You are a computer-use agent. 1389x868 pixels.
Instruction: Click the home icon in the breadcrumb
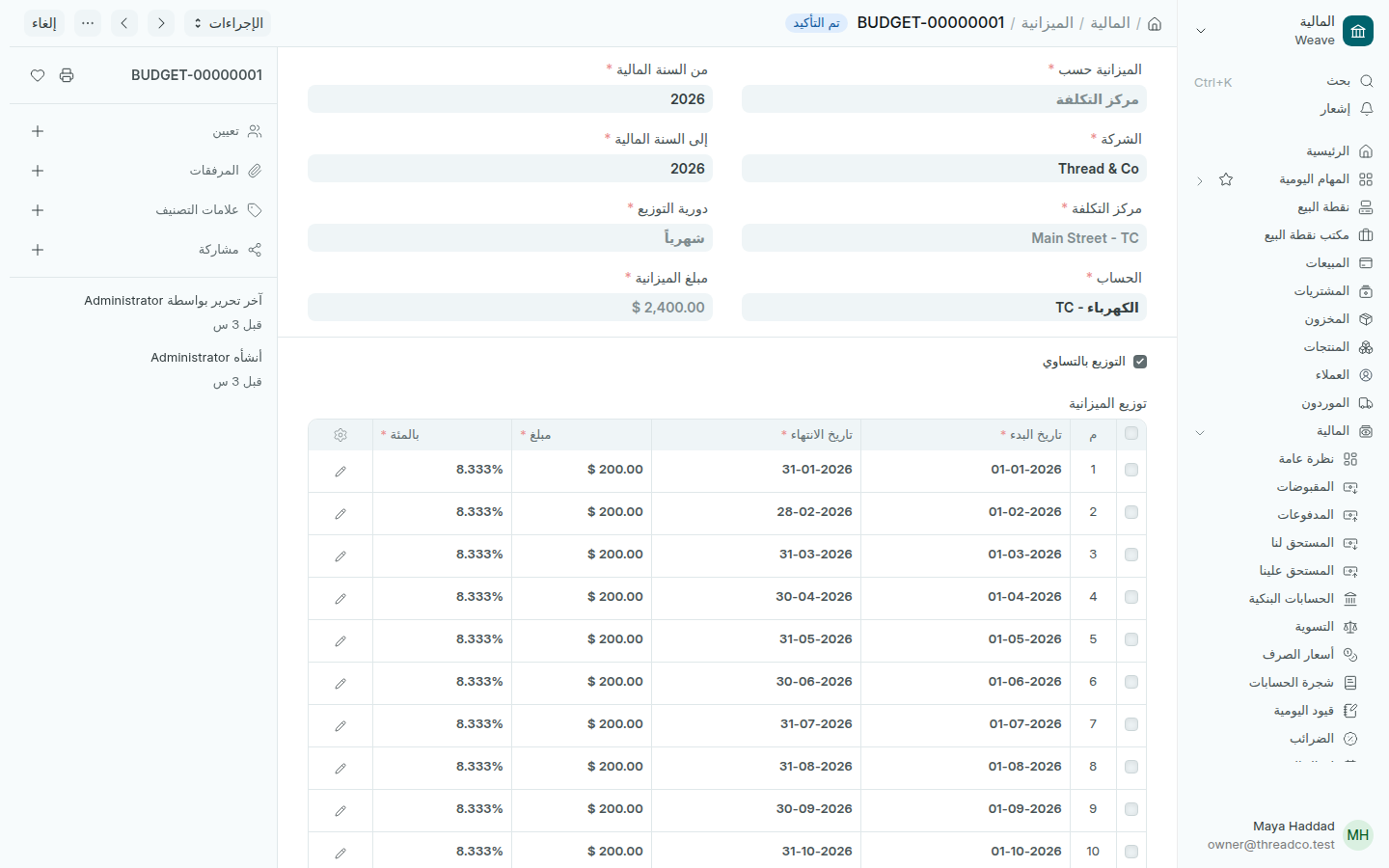[1155, 23]
